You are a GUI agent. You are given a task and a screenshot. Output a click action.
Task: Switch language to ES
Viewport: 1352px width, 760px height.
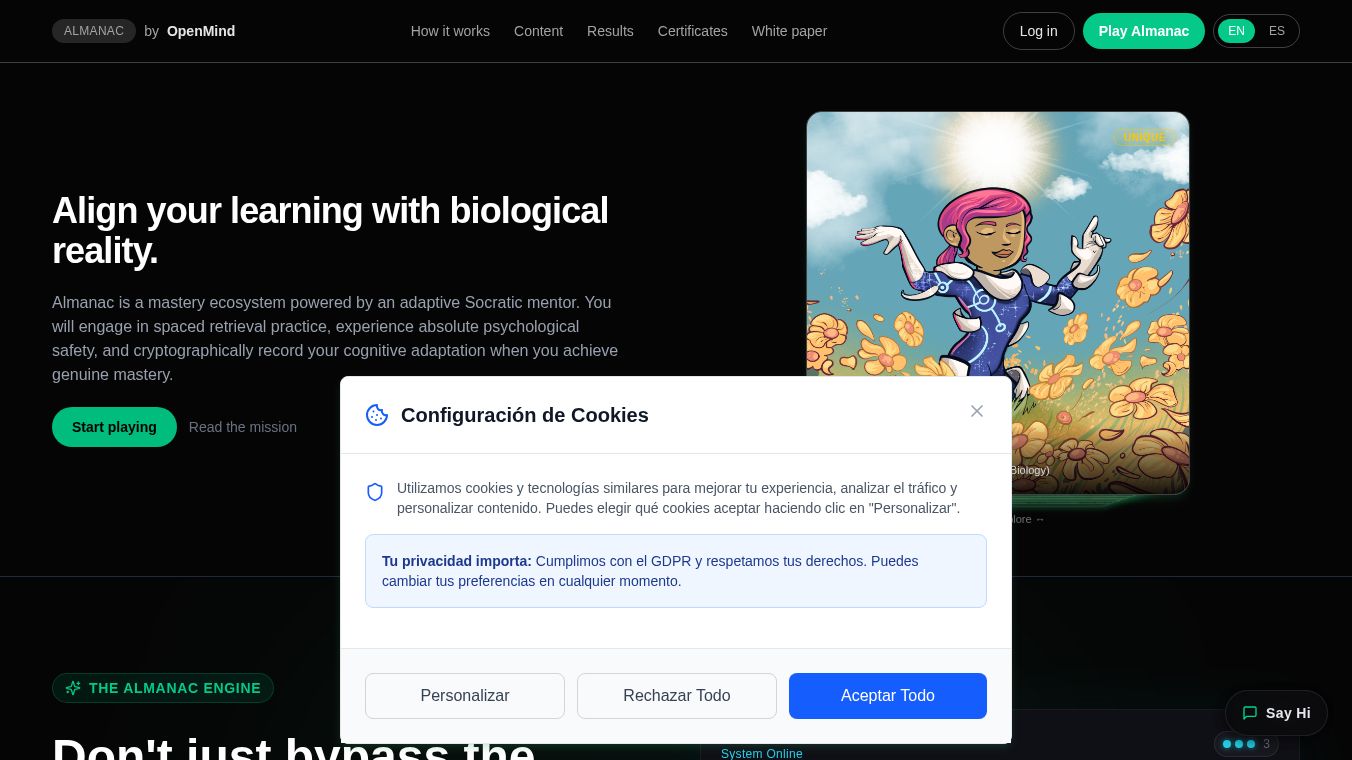pos(1277,31)
